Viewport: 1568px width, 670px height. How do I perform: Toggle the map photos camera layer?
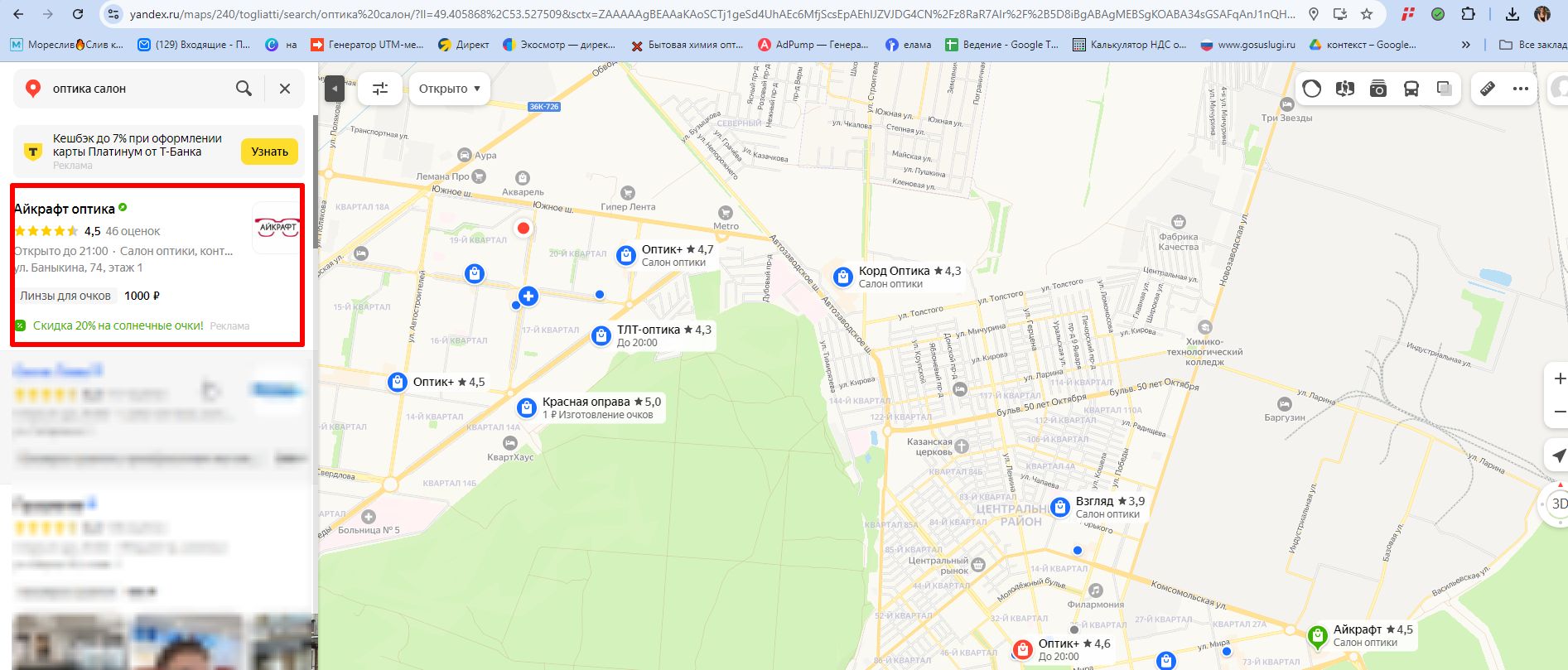coord(1378,89)
